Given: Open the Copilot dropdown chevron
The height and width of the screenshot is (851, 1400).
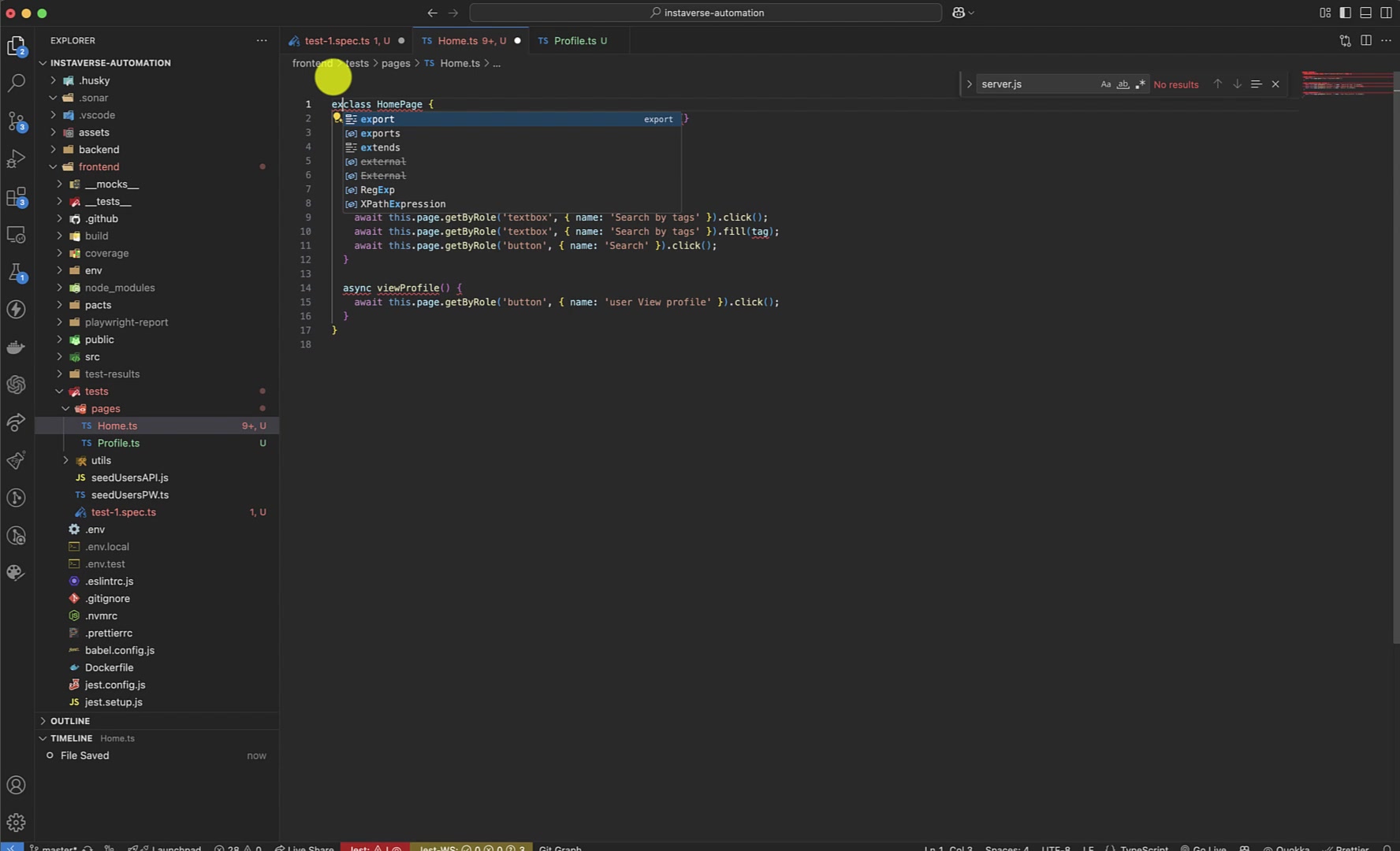Looking at the screenshot, I should pos(971,13).
